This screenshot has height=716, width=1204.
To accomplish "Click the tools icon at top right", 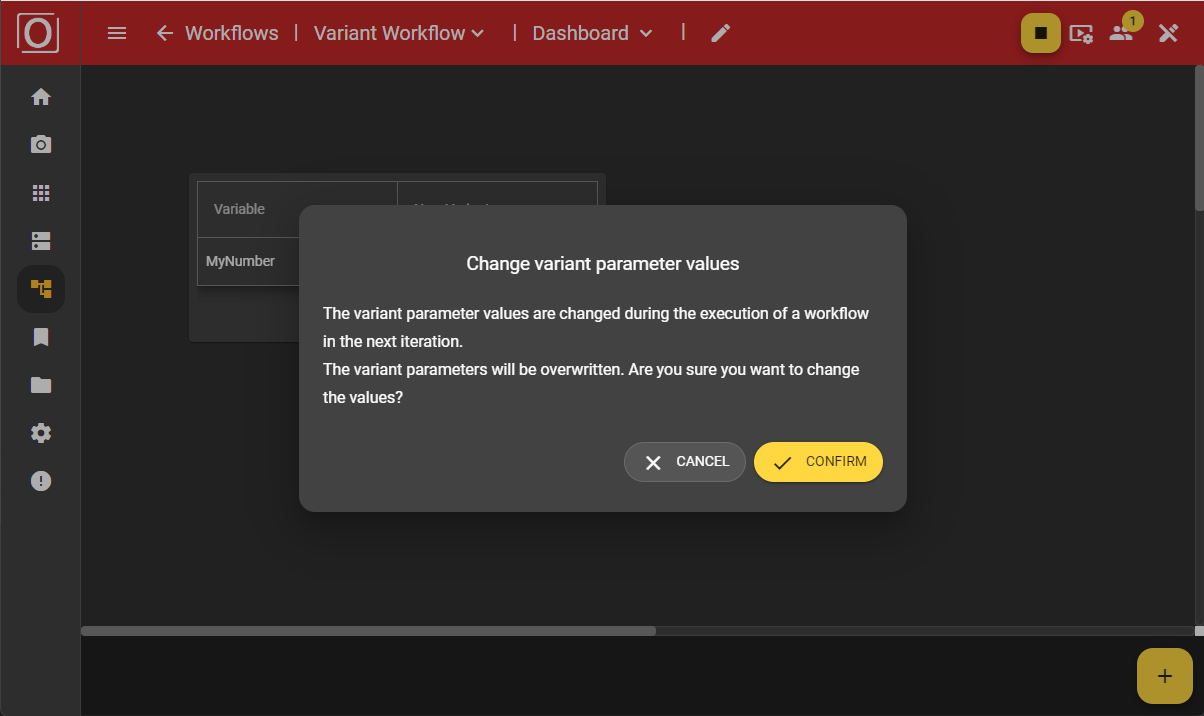I will click(x=1168, y=33).
